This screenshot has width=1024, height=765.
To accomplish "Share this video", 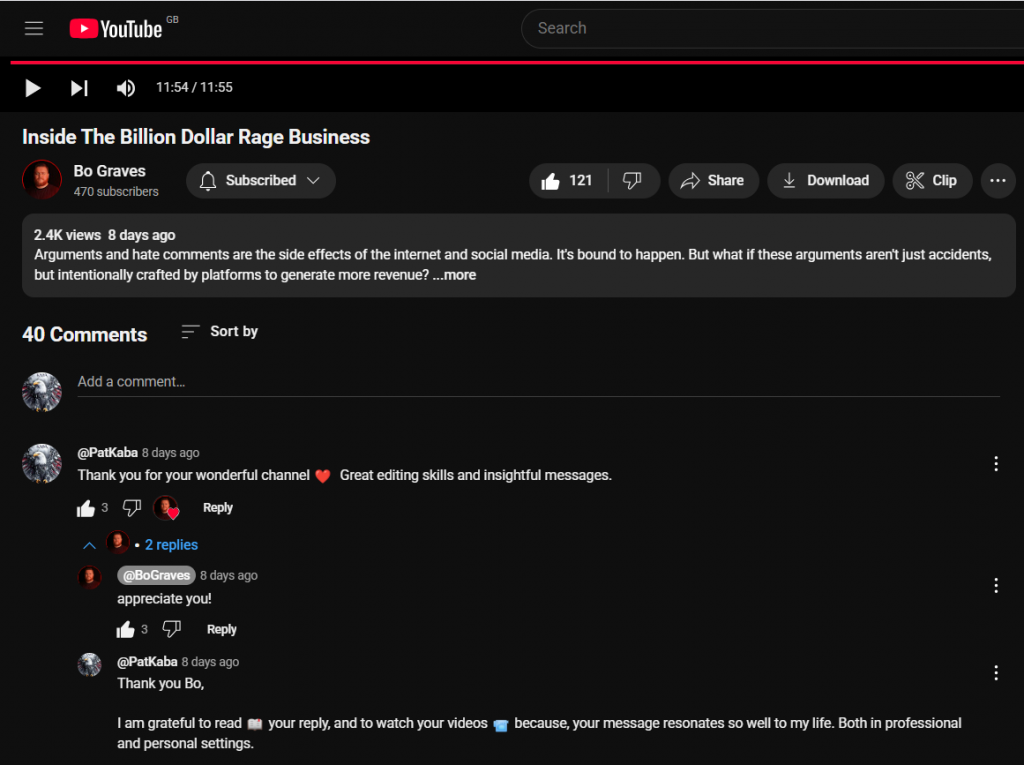I will pyautogui.click(x=711, y=181).
